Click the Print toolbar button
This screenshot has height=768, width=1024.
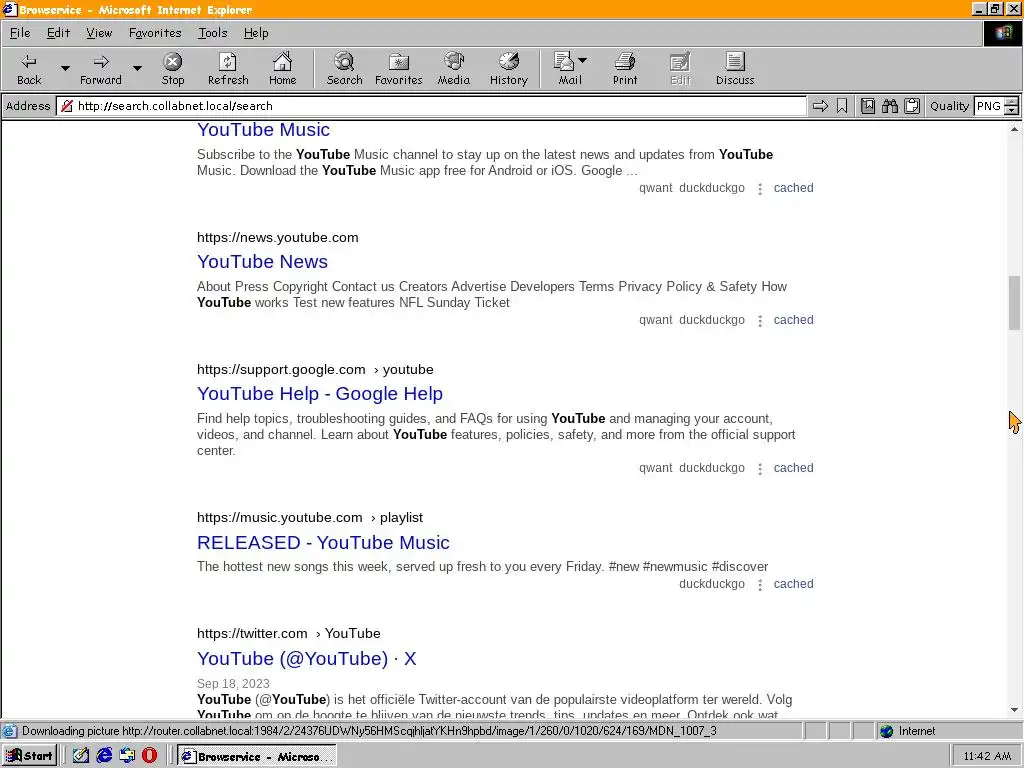tap(624, 69)
